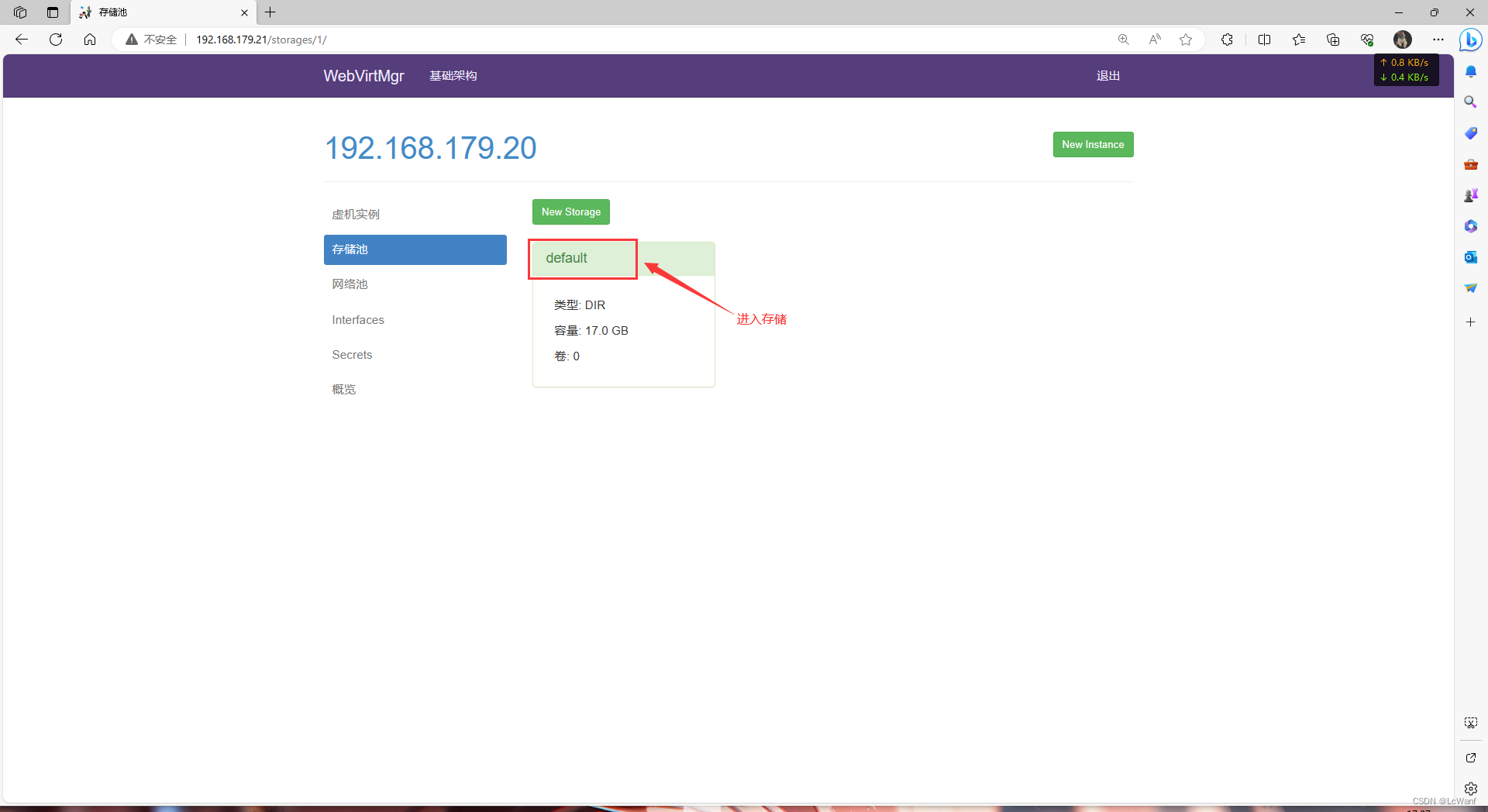Open sidebar notifications bell

[1470, 71]
